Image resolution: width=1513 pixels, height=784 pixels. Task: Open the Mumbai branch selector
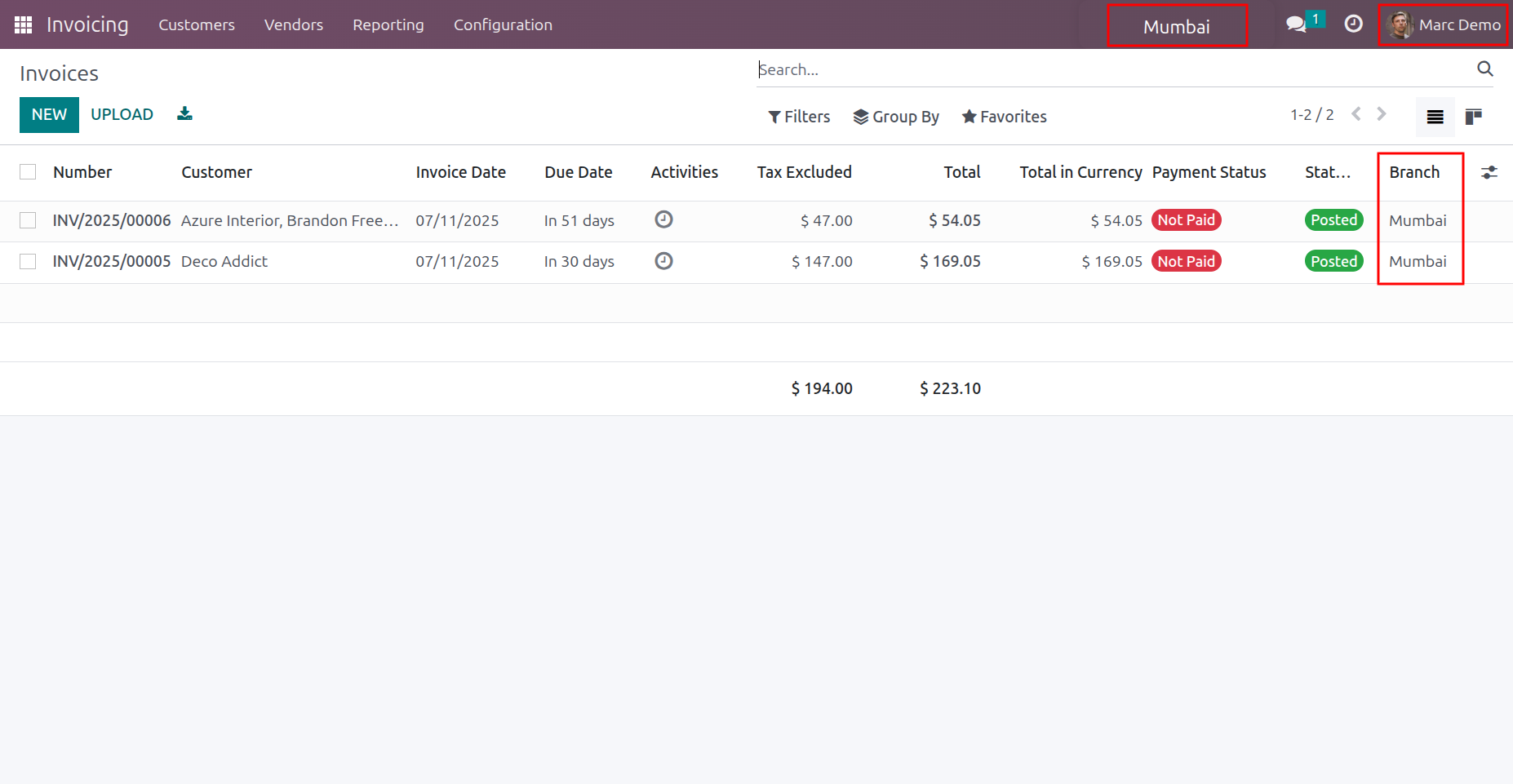1177,27
